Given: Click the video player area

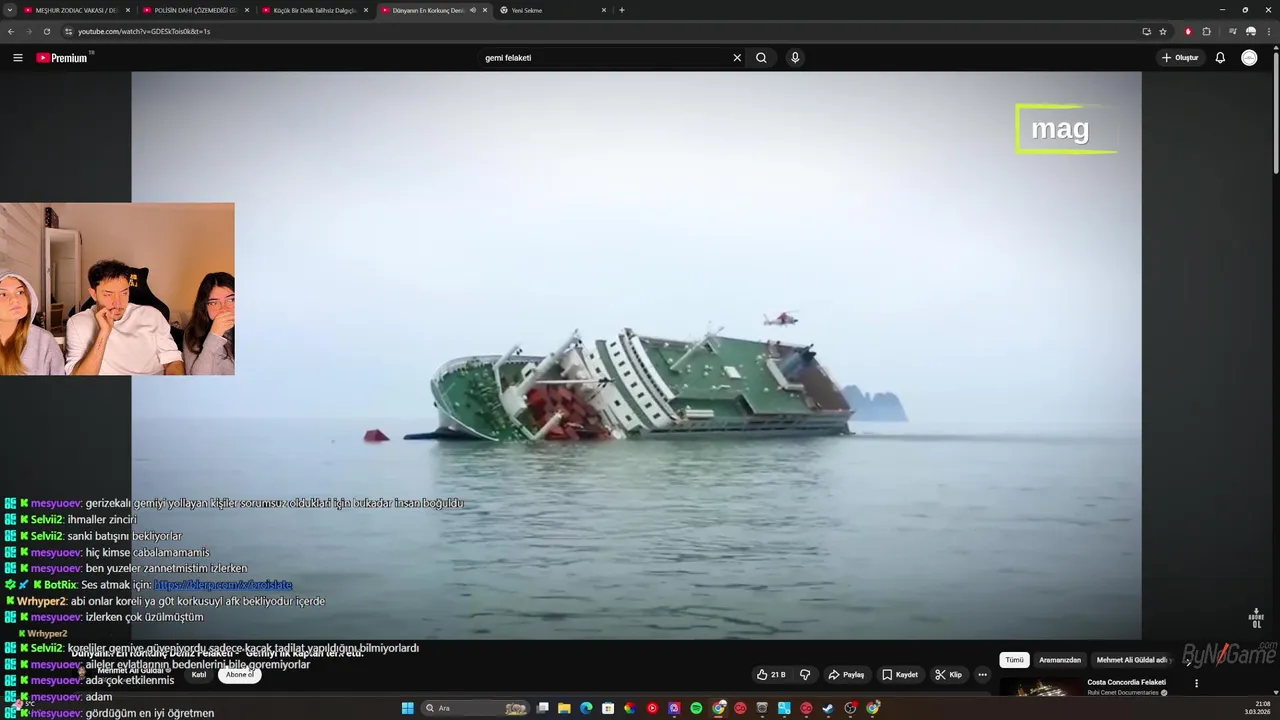Looking at the screenshot, I should (636, 355).
